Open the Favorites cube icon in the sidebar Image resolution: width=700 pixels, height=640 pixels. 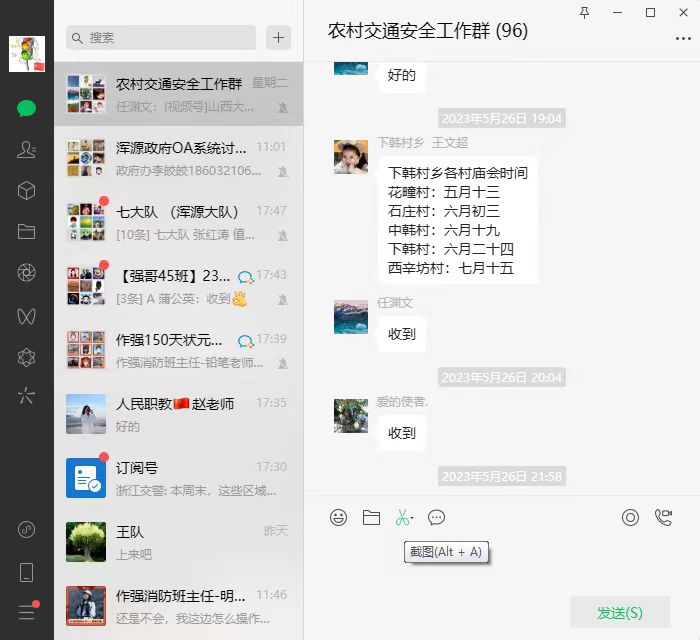[27, 191]
